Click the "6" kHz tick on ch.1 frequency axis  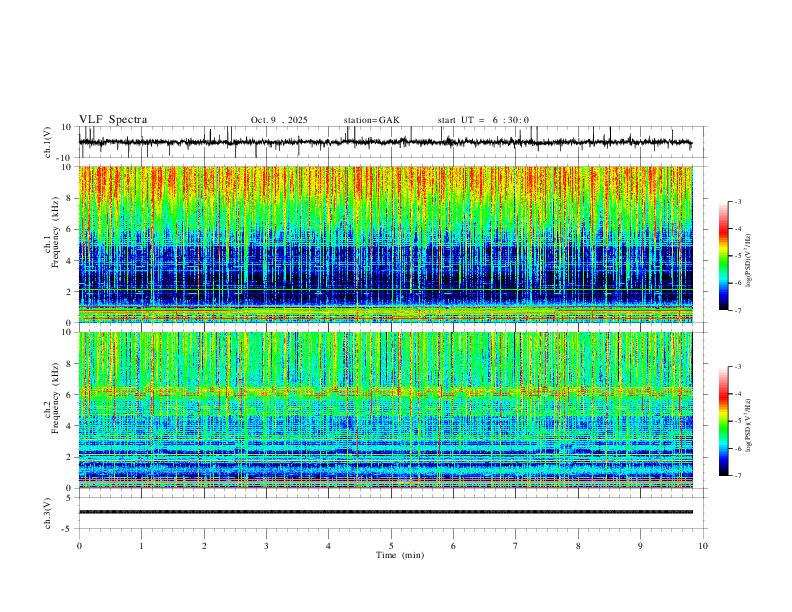[x=69, y=229]
